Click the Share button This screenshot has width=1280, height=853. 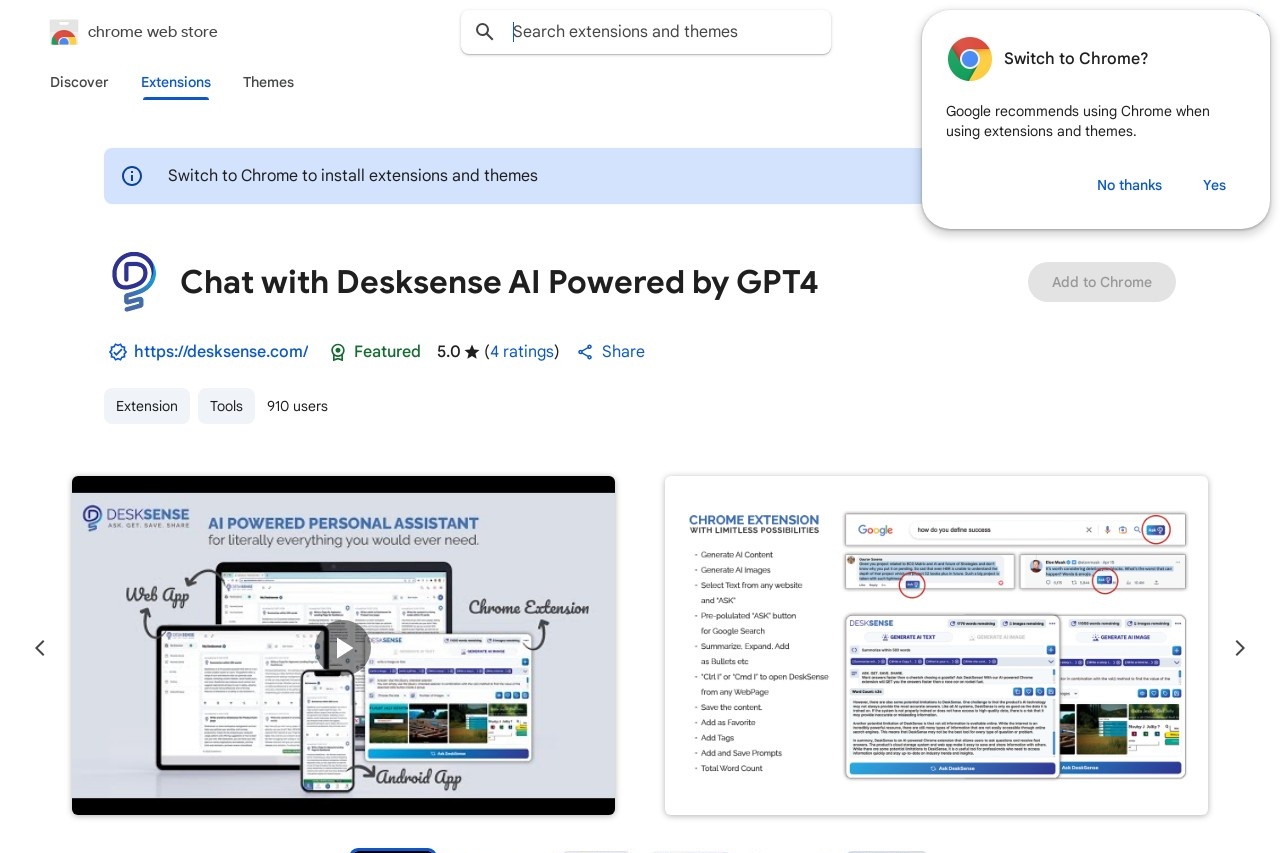click(x=611, y=352)
